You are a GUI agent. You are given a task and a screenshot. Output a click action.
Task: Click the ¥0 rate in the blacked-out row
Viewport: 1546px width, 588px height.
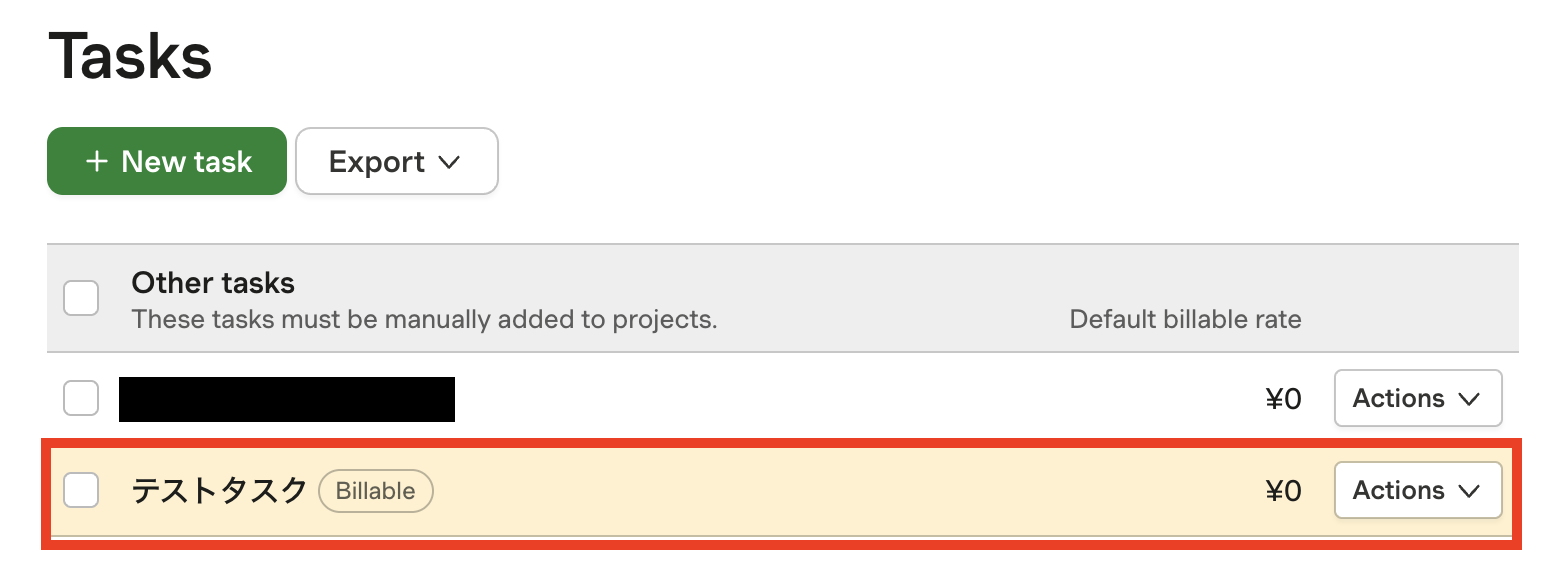[1283, 400]
